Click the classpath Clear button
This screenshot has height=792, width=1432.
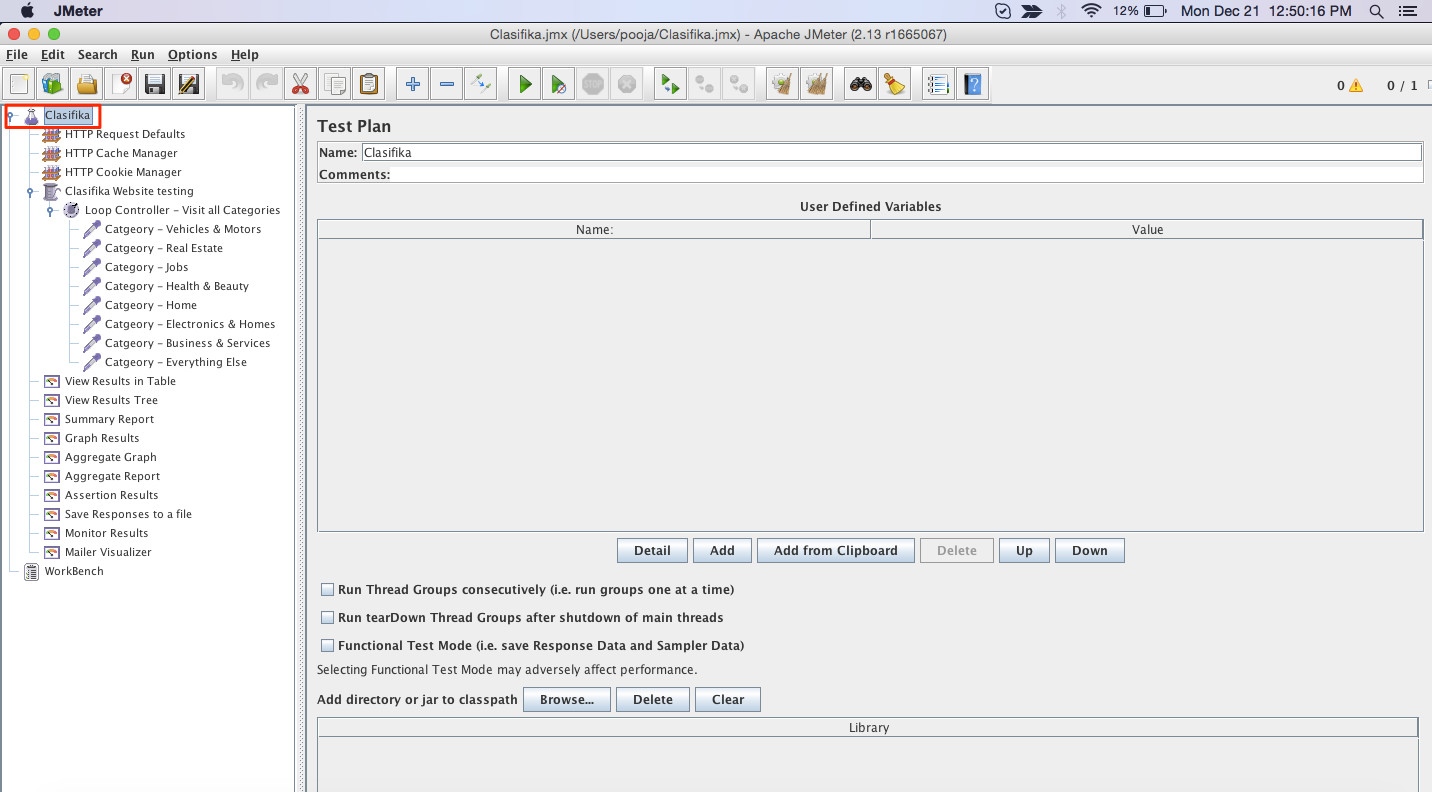(x=728, y=700)
